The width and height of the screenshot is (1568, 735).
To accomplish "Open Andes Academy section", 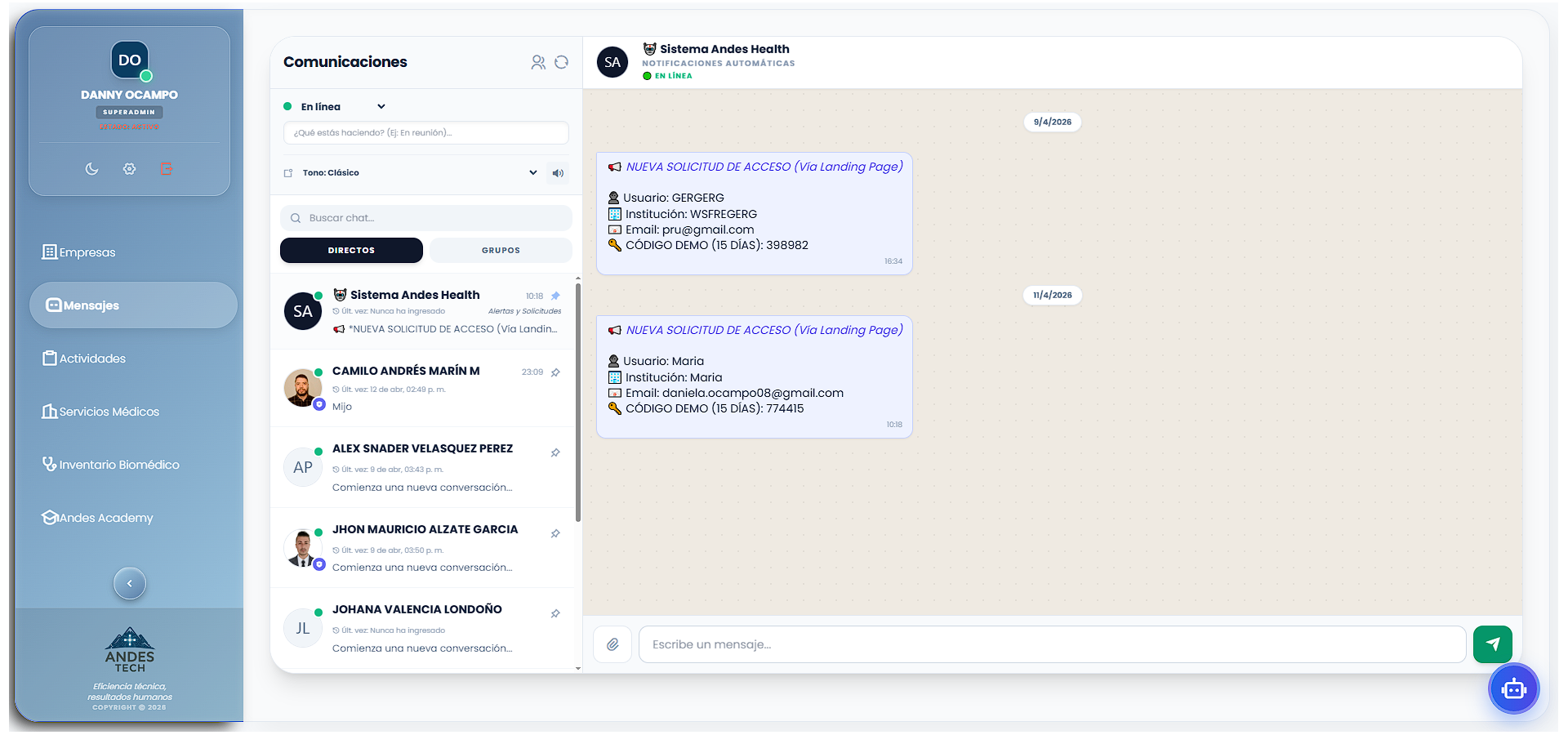I will (133, 518).
